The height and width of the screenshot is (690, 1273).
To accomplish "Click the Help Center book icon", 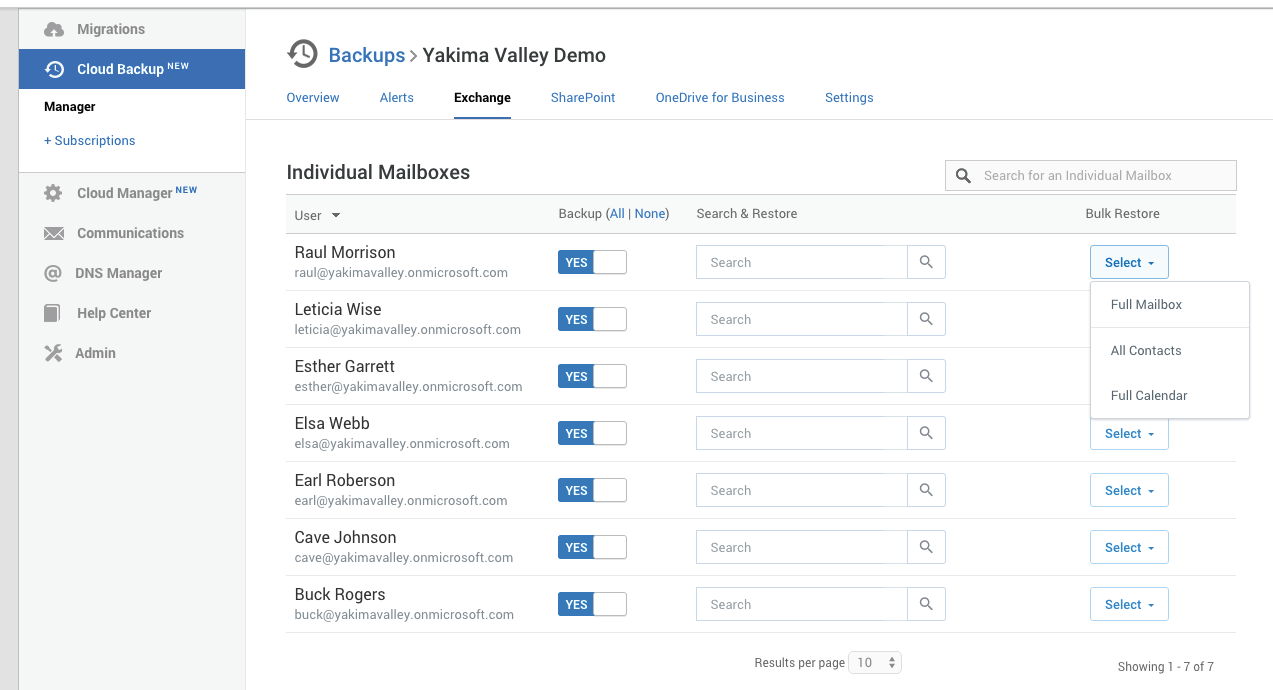I will [52, 313].
